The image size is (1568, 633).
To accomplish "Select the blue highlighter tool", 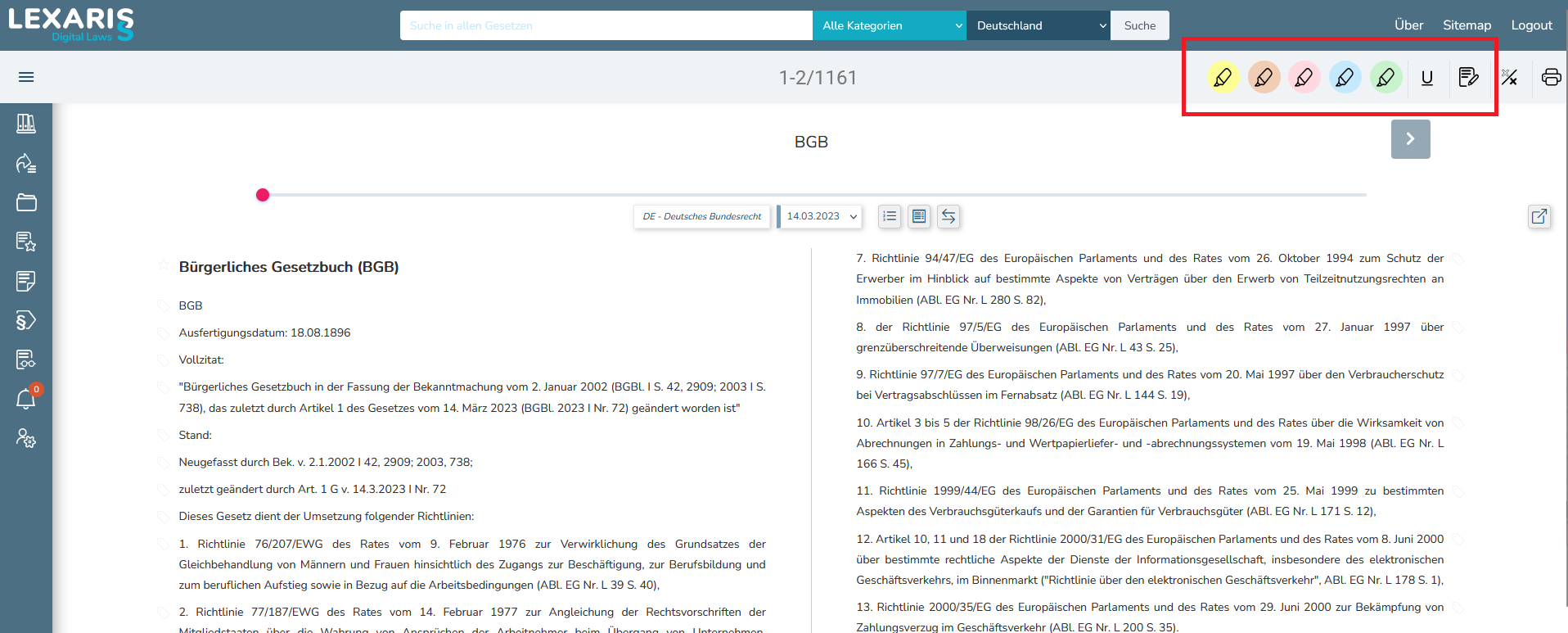I will click(x=1345, y=77).
